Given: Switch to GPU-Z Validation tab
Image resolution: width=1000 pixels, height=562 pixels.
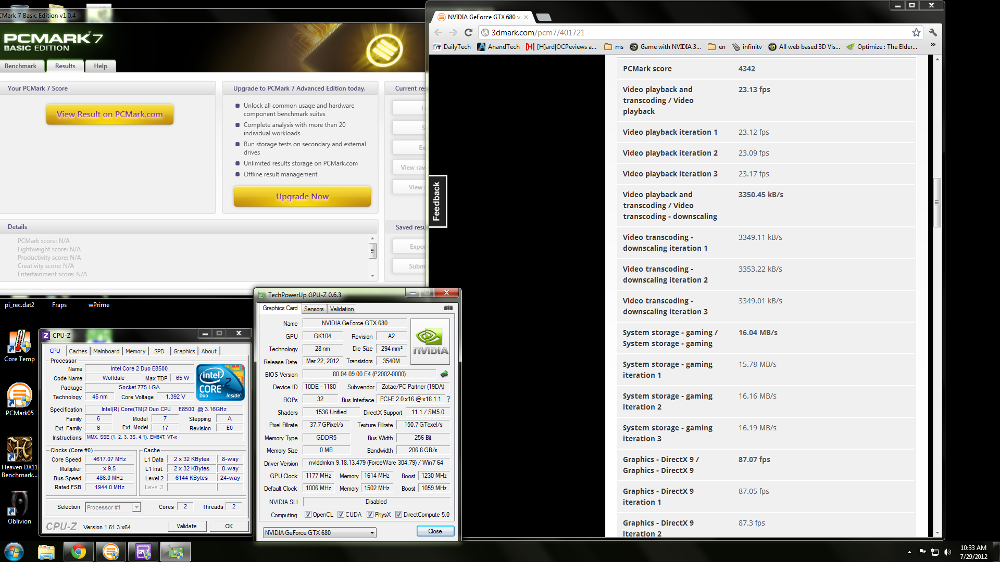Looking at the screenshot, I should pyautogui.click(x=342, y=309).
